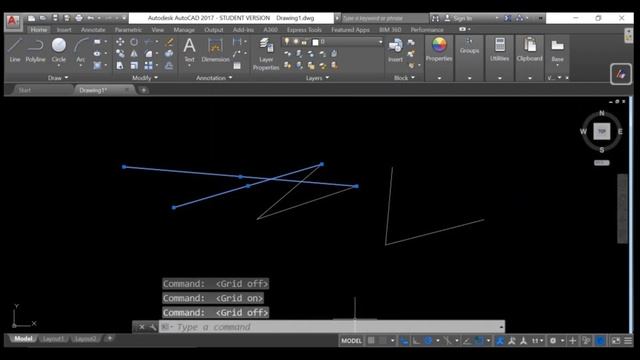This screenshot has width=640, height=360.
Task: Expand the Layers panel
Action: [317, 78]
